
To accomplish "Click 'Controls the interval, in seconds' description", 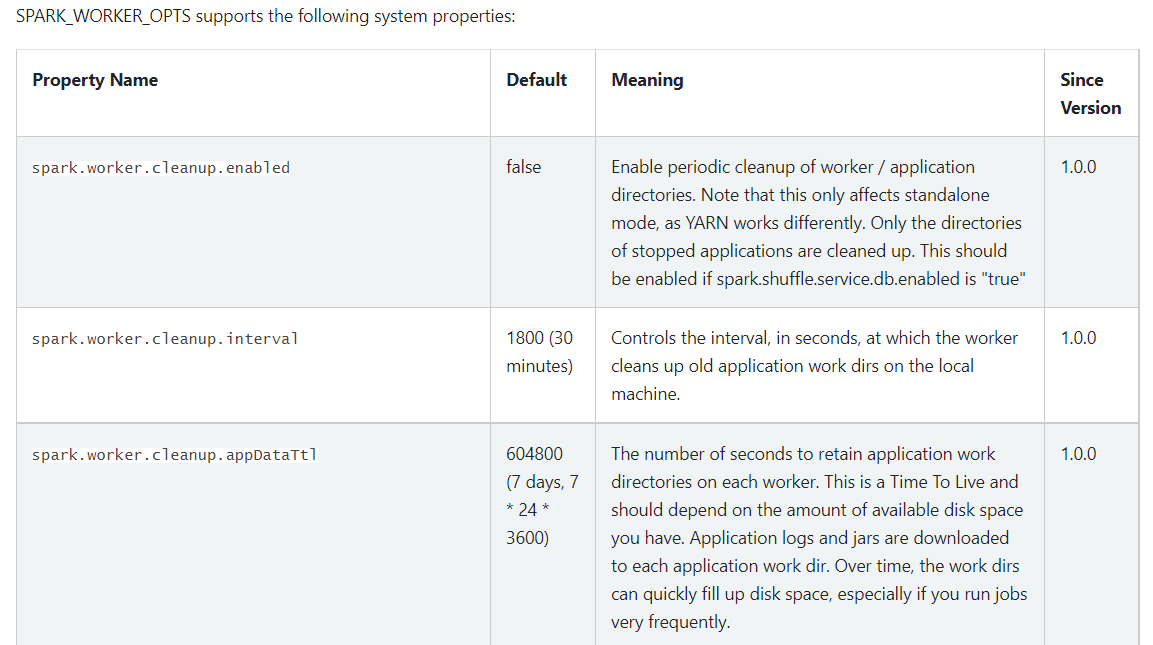I will click(x=815, y=366).
